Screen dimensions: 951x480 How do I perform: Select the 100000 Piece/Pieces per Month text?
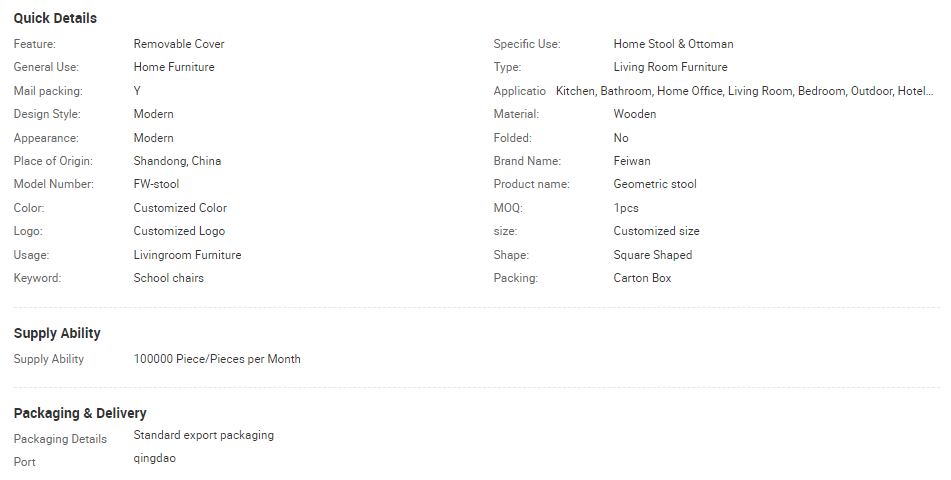click(217, 359)
